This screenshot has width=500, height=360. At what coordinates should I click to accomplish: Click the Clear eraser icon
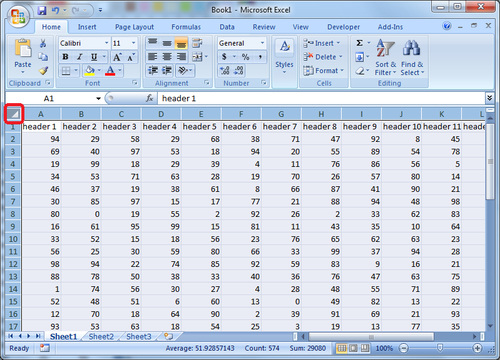359,71
